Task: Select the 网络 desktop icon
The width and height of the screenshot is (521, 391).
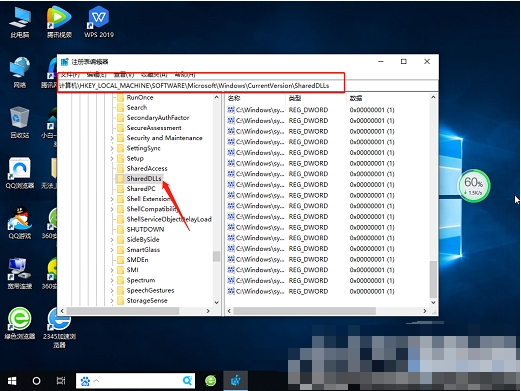Action: tap(19, 72)
